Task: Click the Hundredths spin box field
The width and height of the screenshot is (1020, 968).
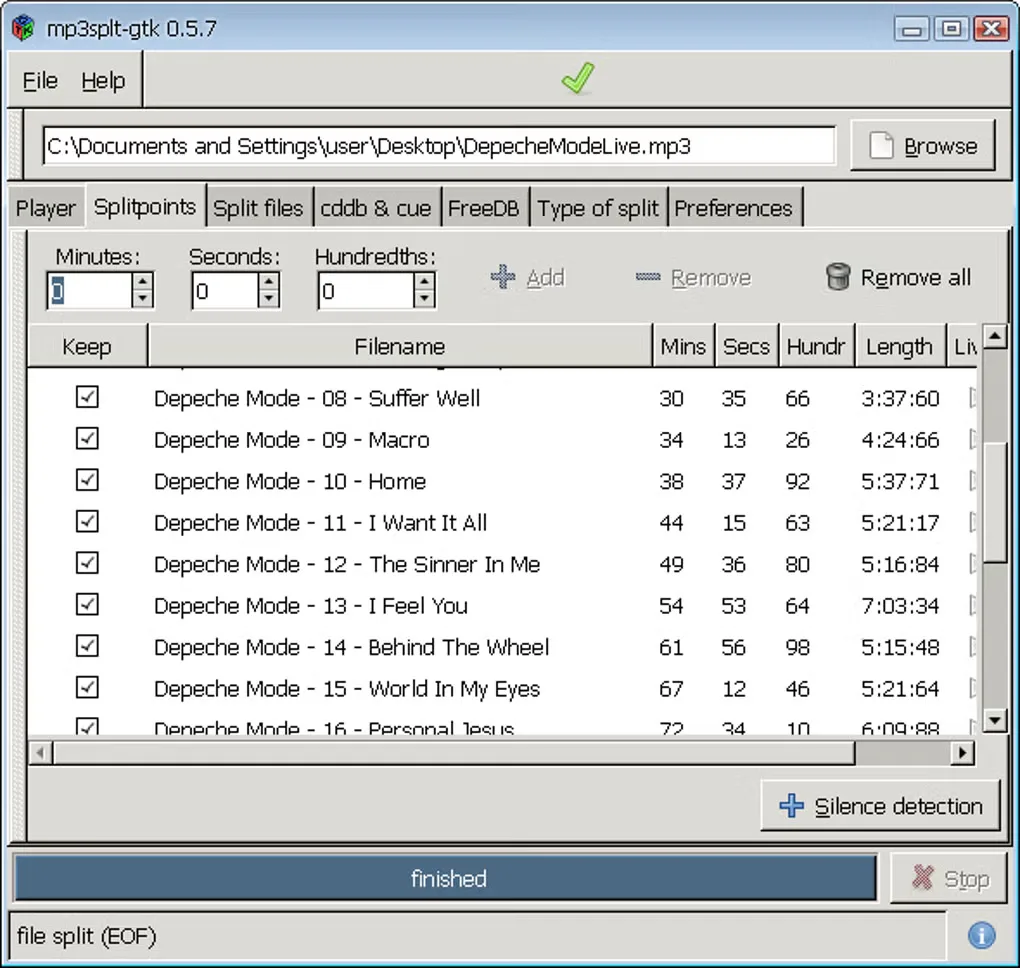Action: [366, 290]
